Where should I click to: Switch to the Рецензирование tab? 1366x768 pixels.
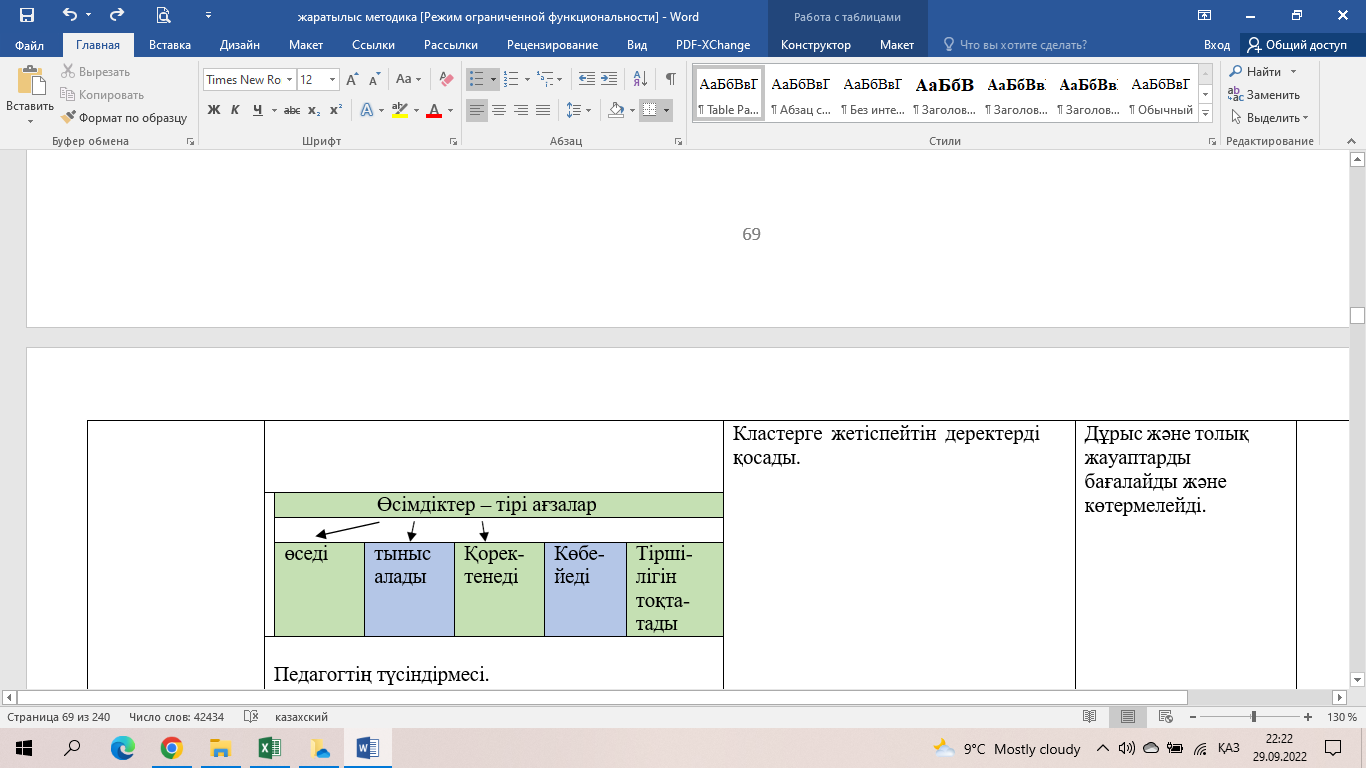(552, 45)
